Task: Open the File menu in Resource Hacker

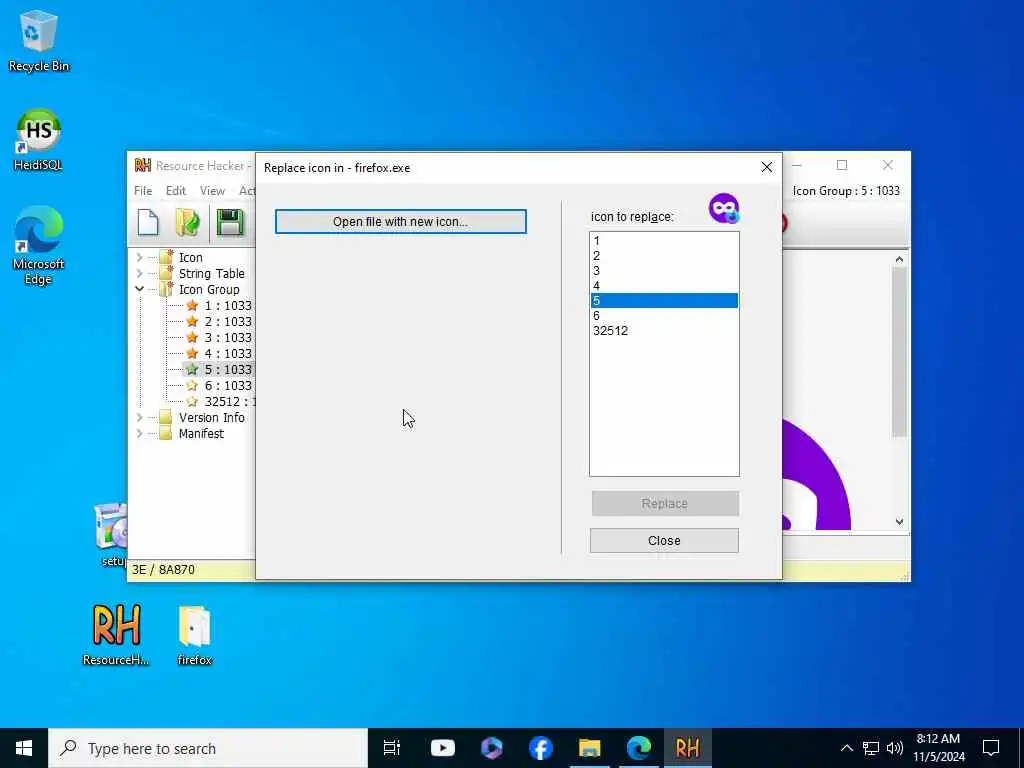Action: [x=143, y=191]
